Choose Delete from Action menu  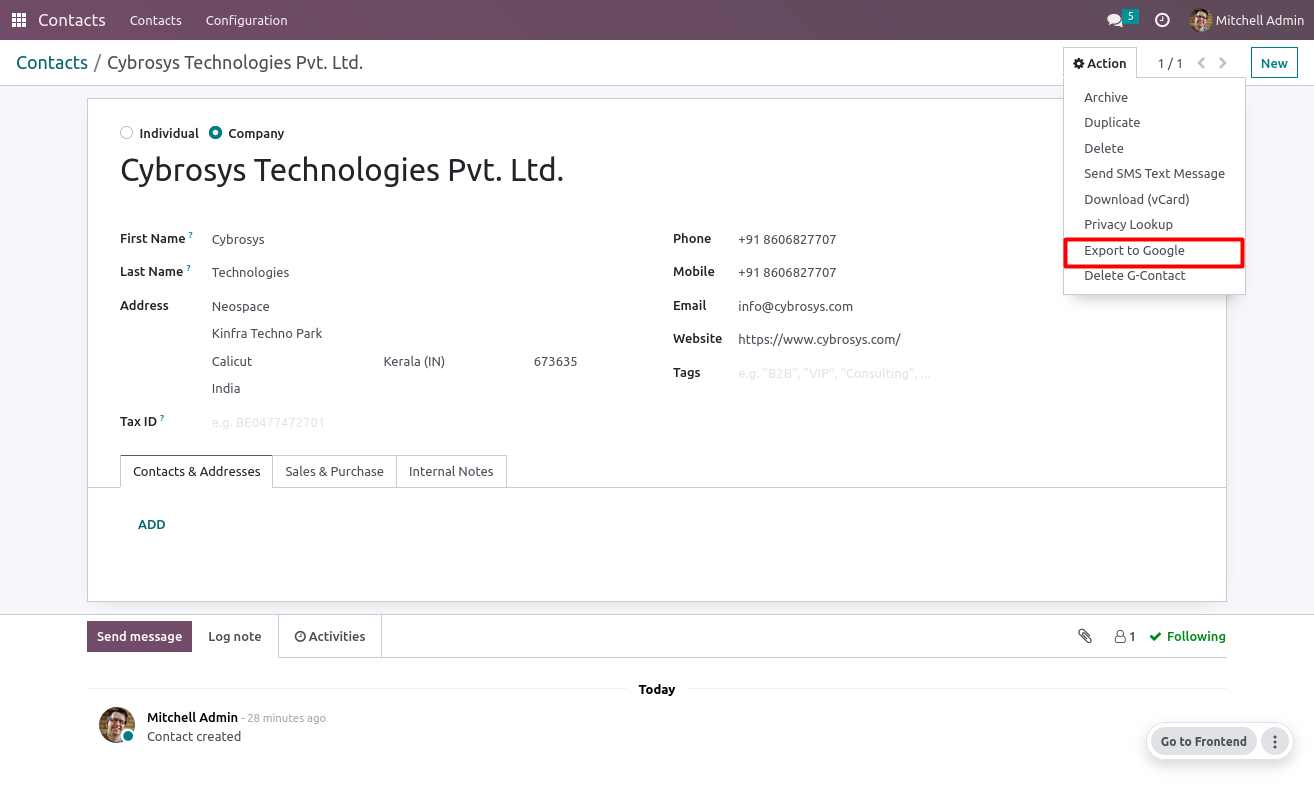click(x=1154, y=148)
